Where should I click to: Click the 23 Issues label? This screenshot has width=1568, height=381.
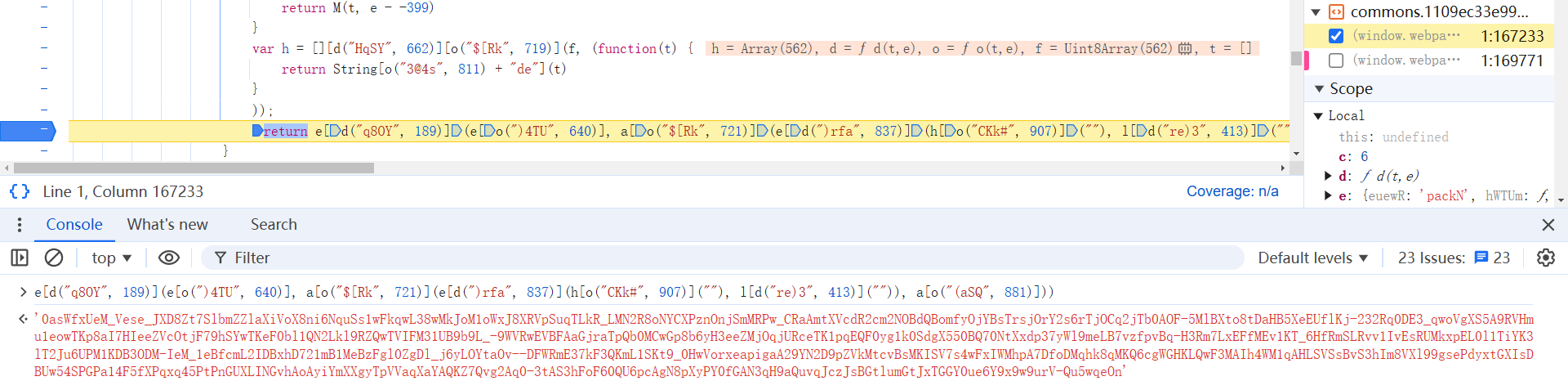[1432, 258]
